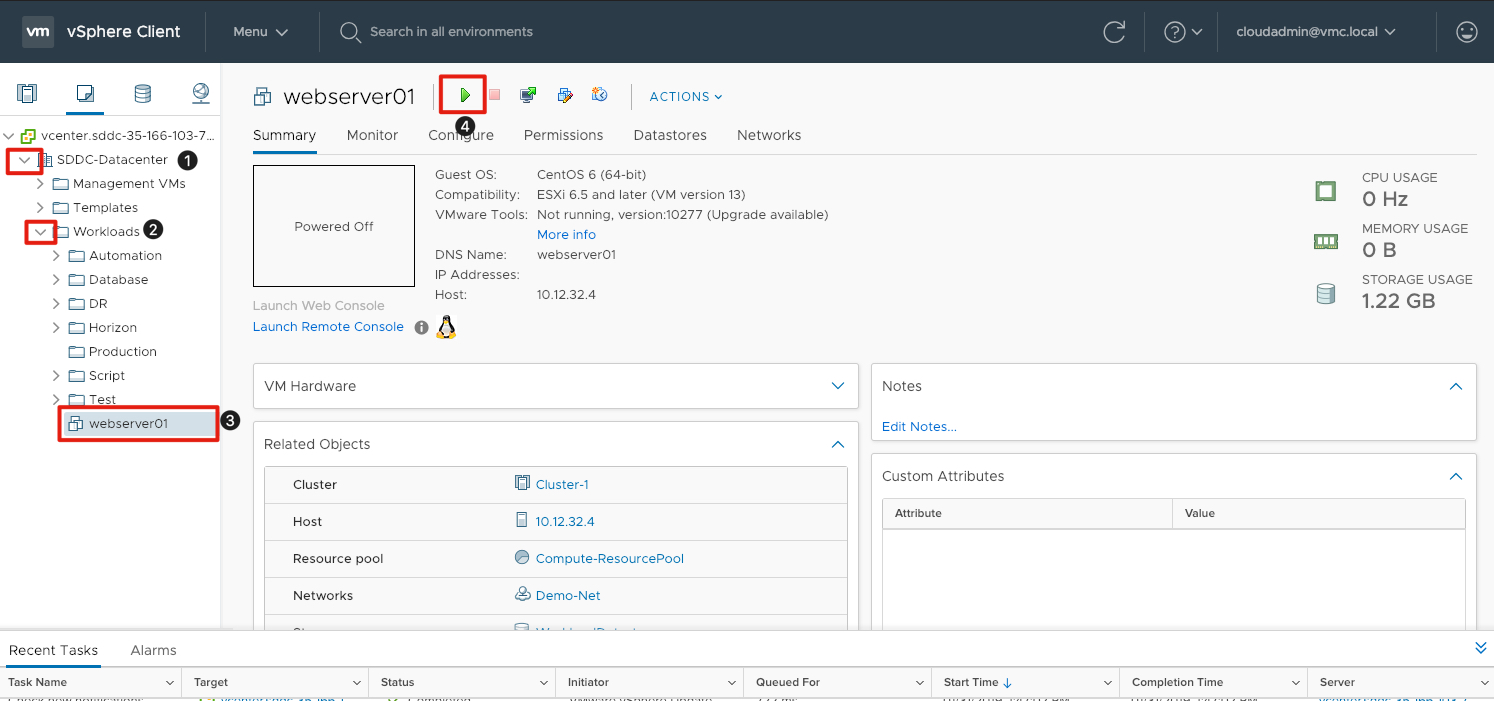Collapse the SDDC-Datacenter tree node
This screenshot has width=1494, height=701.
25,160
